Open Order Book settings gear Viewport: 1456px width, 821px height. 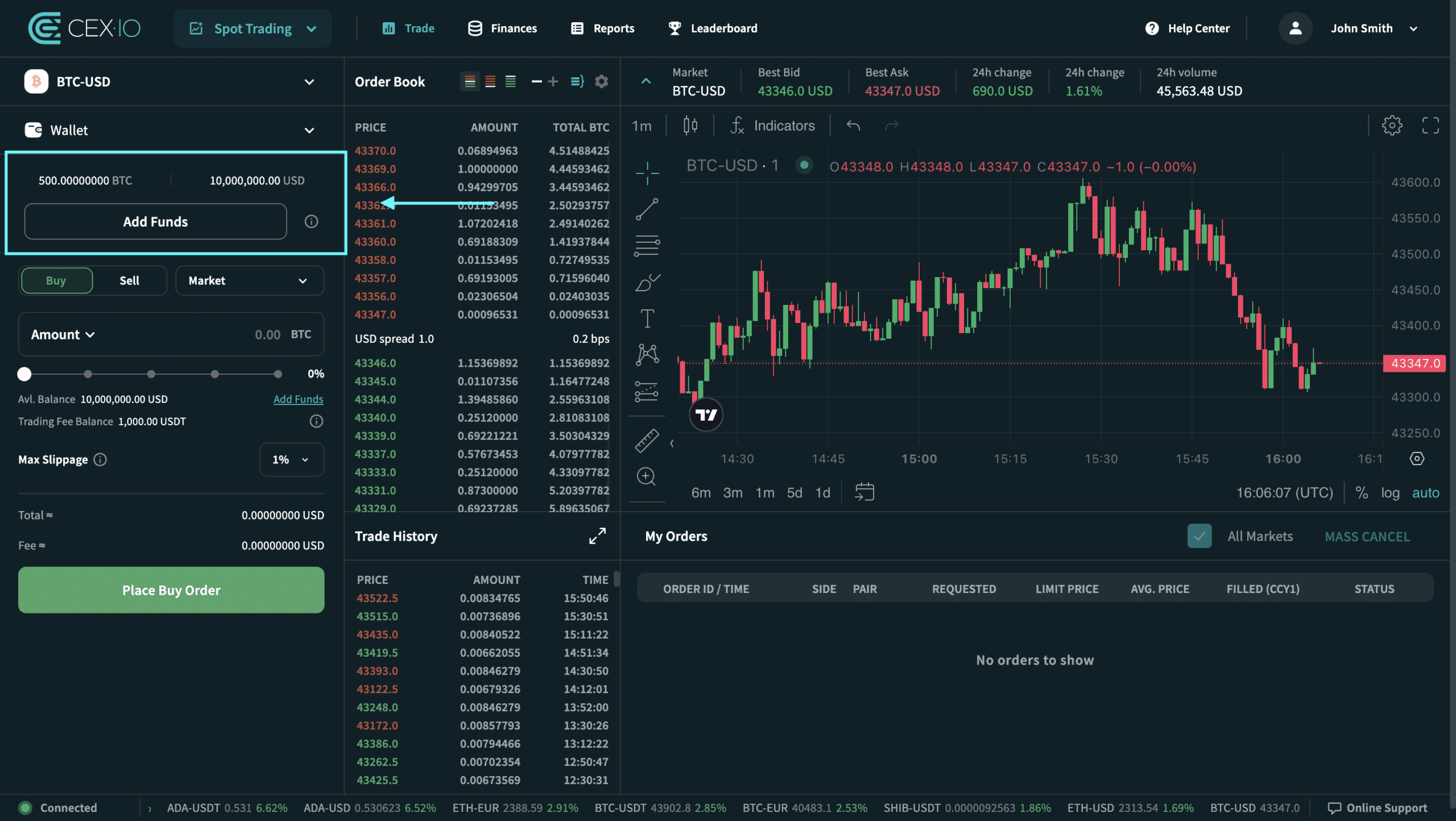602,82
